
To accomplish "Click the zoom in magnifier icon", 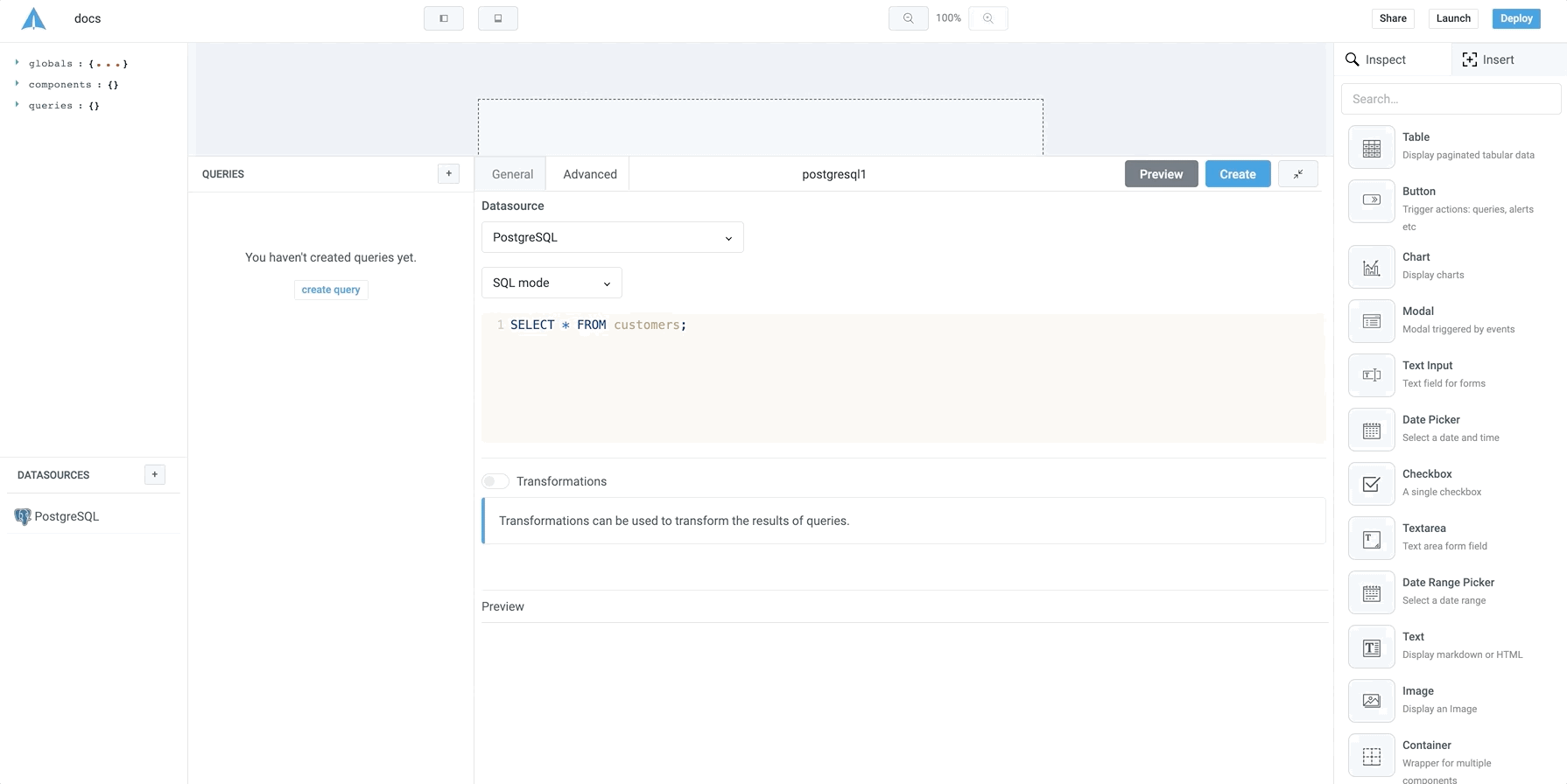I will click(987, 18).
